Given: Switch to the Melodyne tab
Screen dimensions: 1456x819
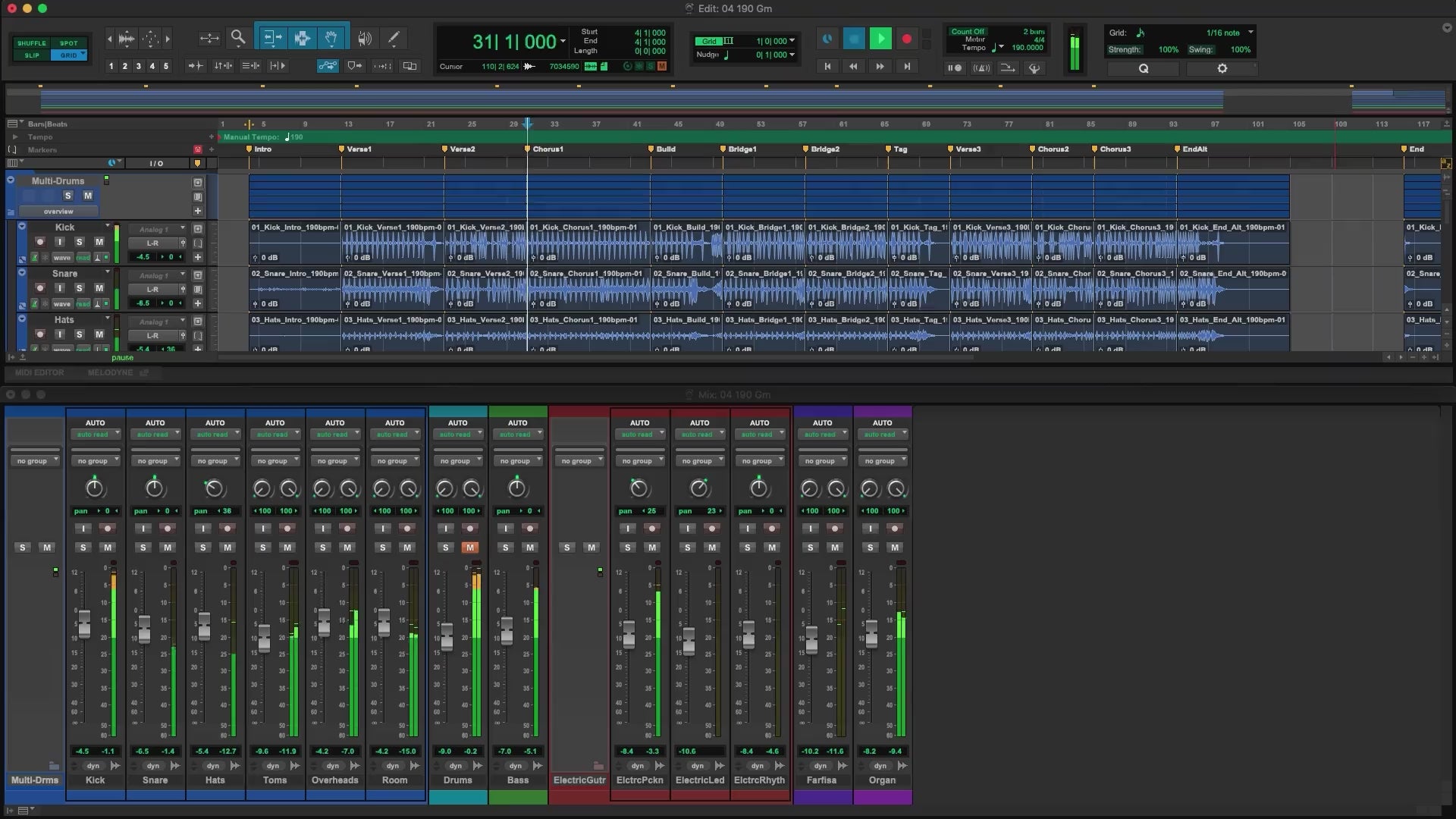Looking at the screenshot, I should click(111, 372).
